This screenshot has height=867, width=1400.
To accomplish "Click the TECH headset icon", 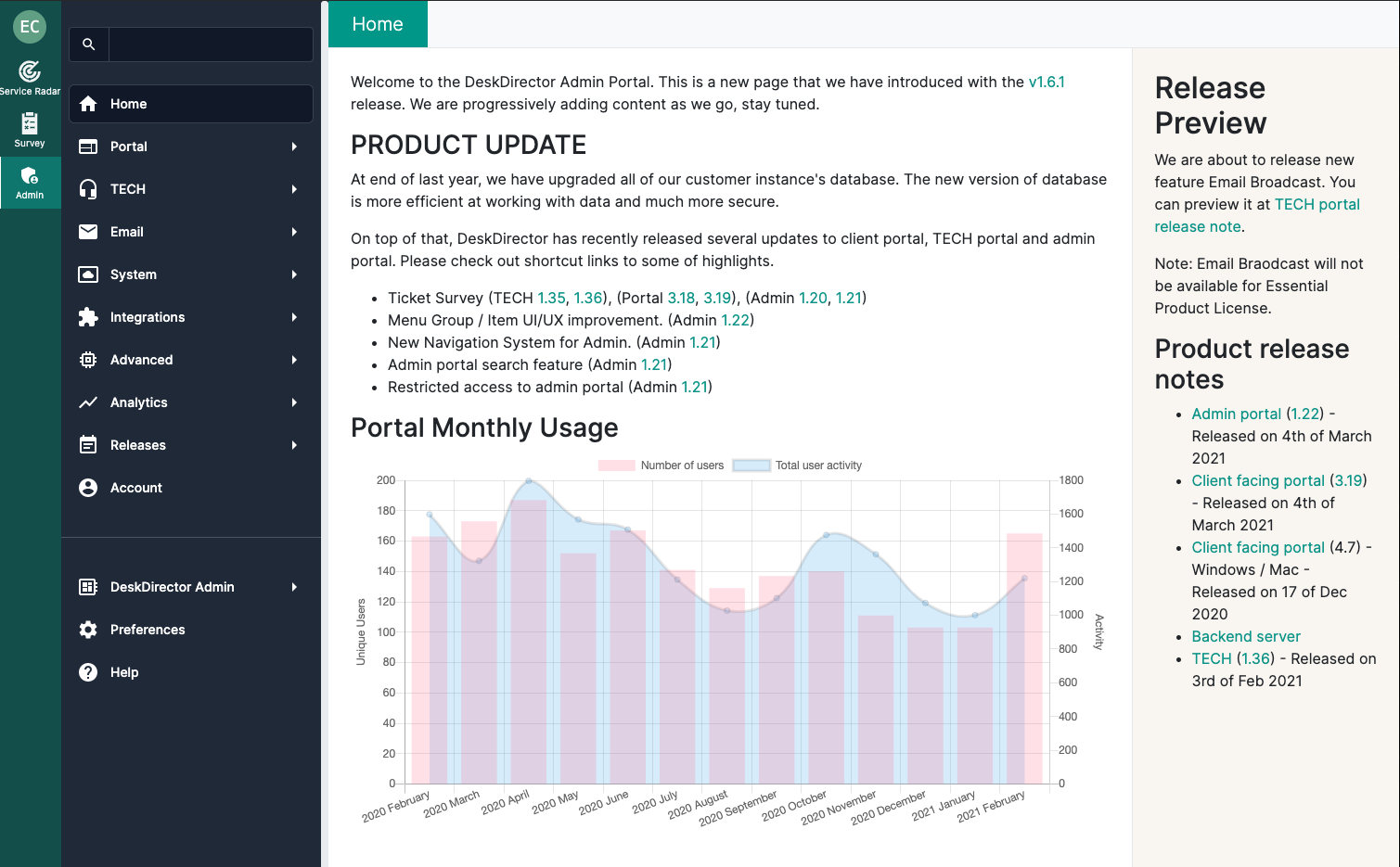I will (x=88, y=189).
